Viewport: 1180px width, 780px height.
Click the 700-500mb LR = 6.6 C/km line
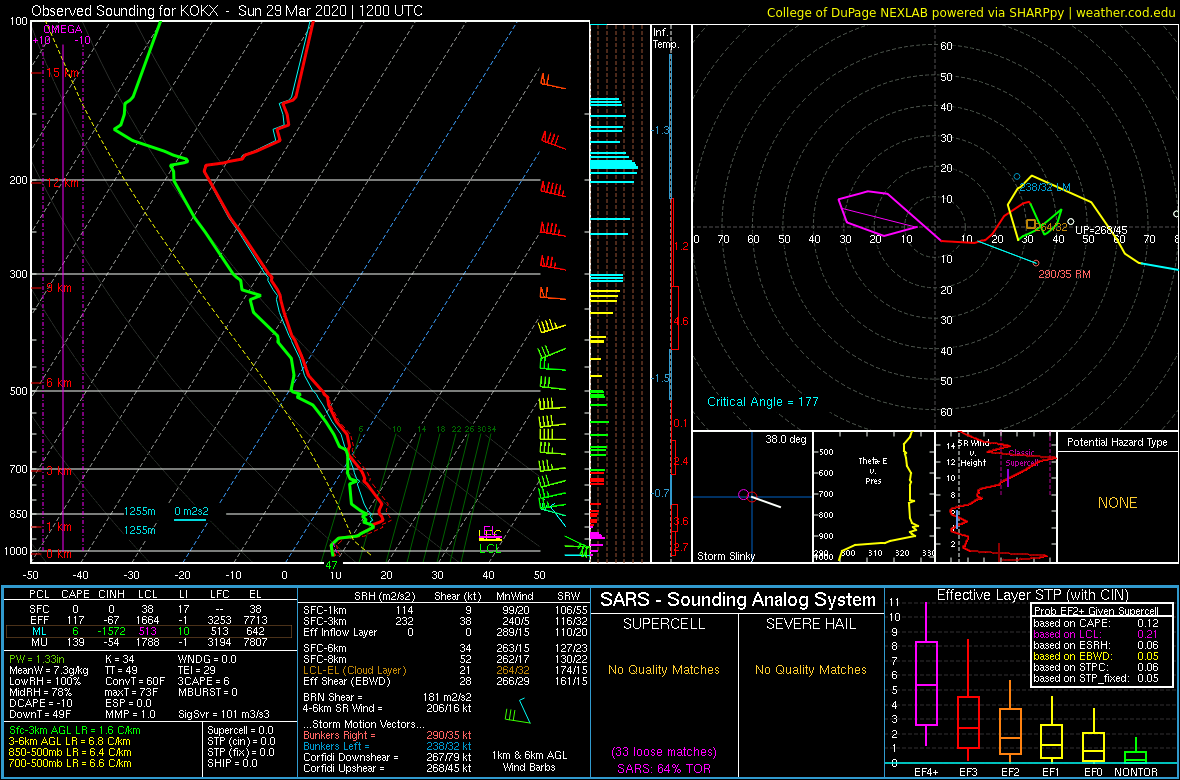(70, 763)
